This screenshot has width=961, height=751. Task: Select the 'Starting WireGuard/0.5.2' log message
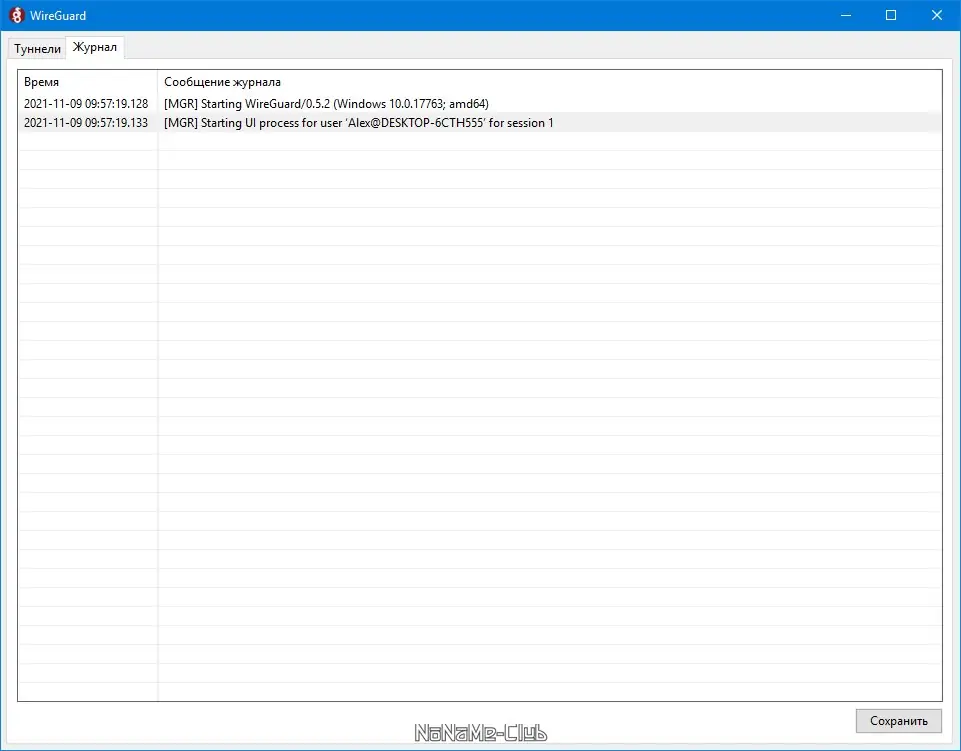click(x=326, y=104)
